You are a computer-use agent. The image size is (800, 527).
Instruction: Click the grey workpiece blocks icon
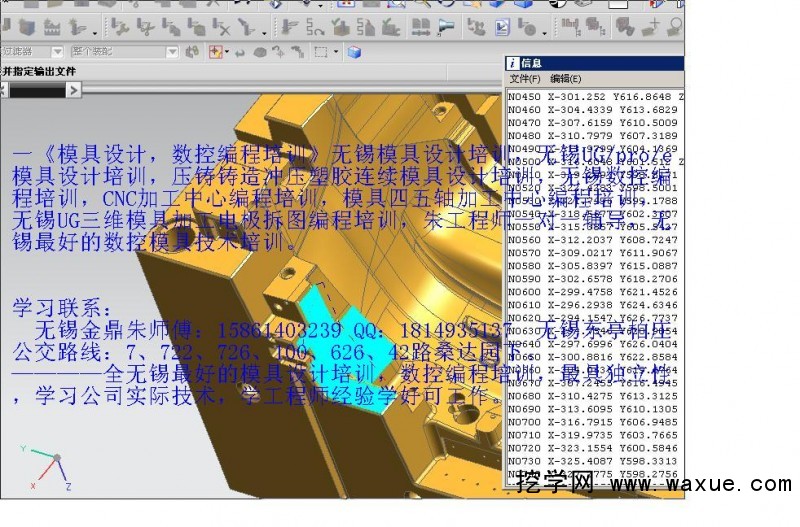click(x=625, y=27)
